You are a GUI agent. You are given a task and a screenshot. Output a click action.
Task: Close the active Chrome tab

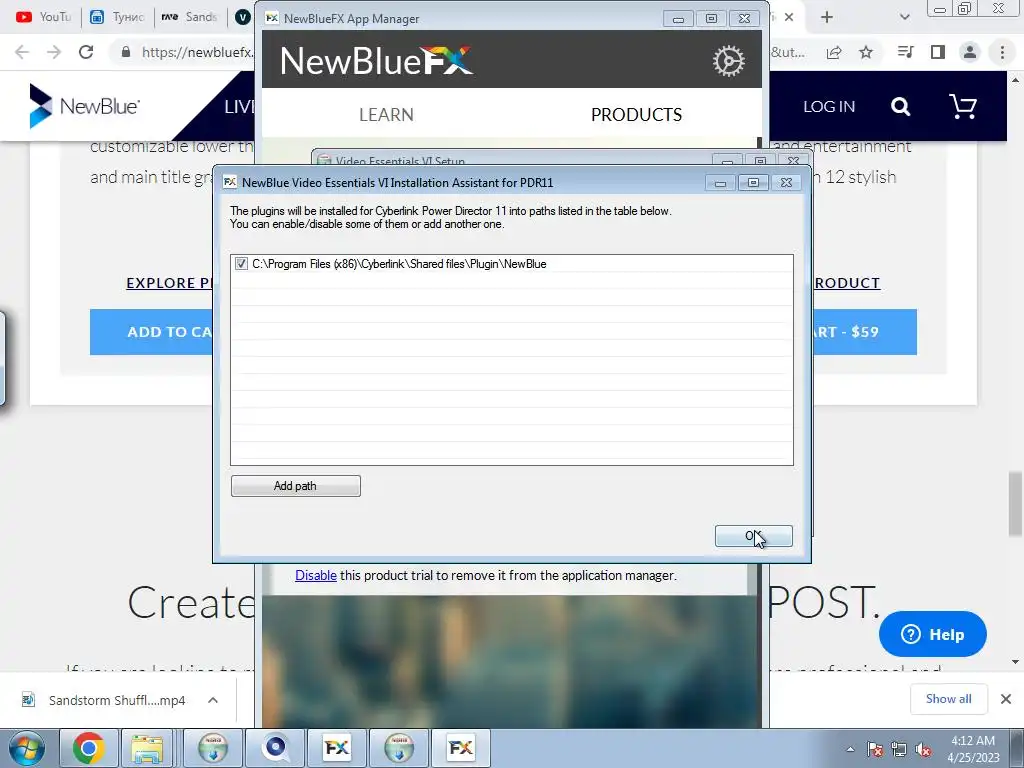coord(789,17)
